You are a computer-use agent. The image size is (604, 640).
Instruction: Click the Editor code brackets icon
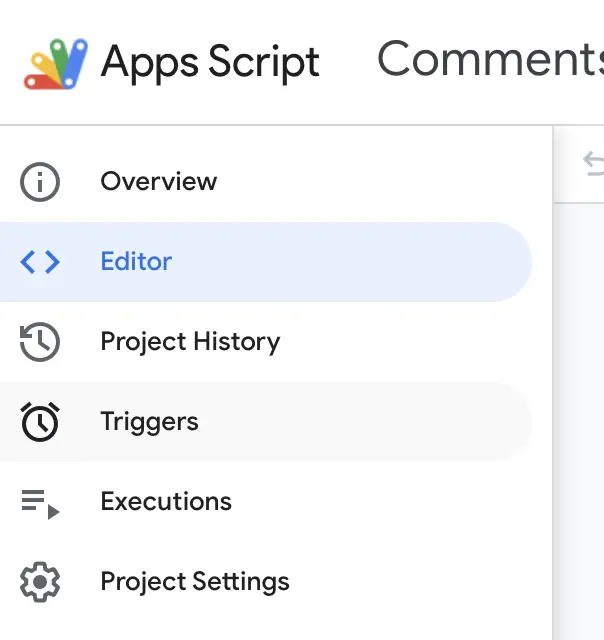pos(40,262)
